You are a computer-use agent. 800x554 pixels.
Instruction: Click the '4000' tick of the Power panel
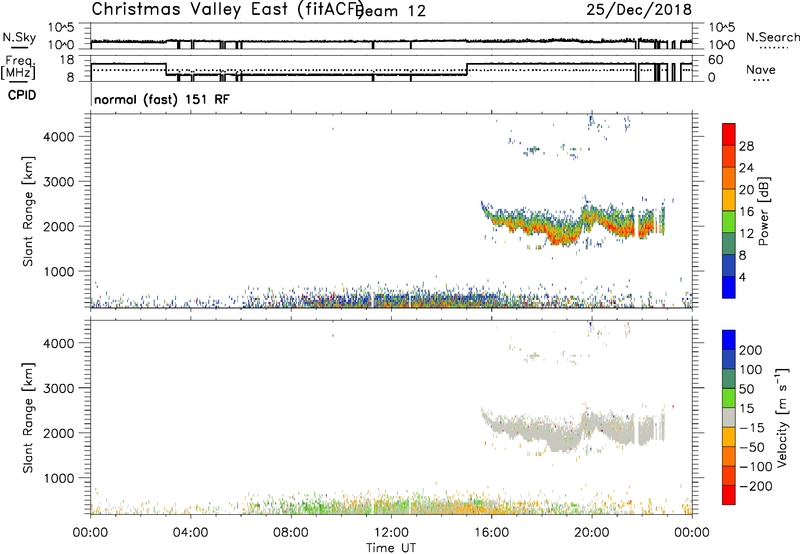tap(59, 137)
